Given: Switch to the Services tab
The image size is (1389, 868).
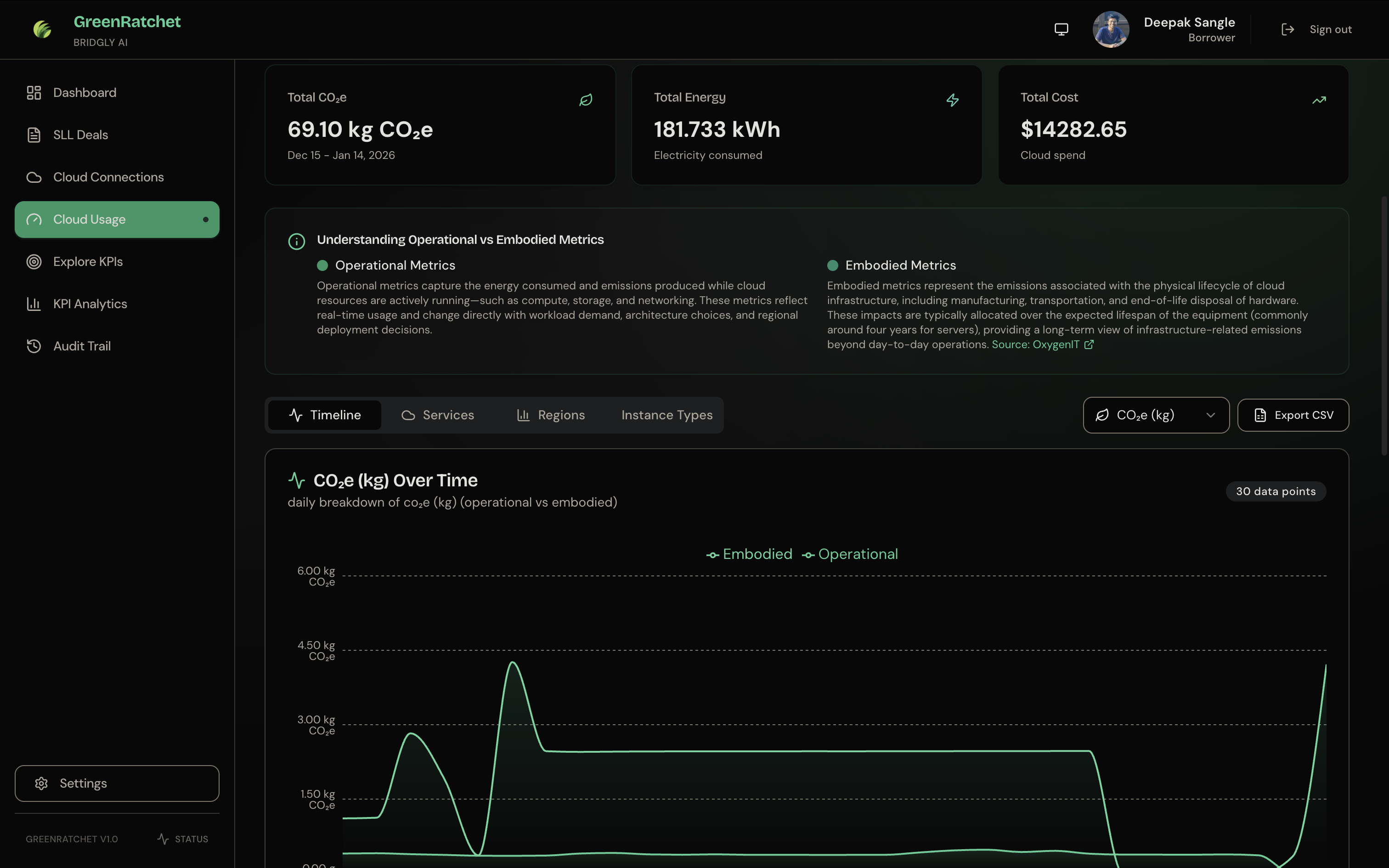Looking at the screenshot, I should pyautogui.click(x=437, y=415).
